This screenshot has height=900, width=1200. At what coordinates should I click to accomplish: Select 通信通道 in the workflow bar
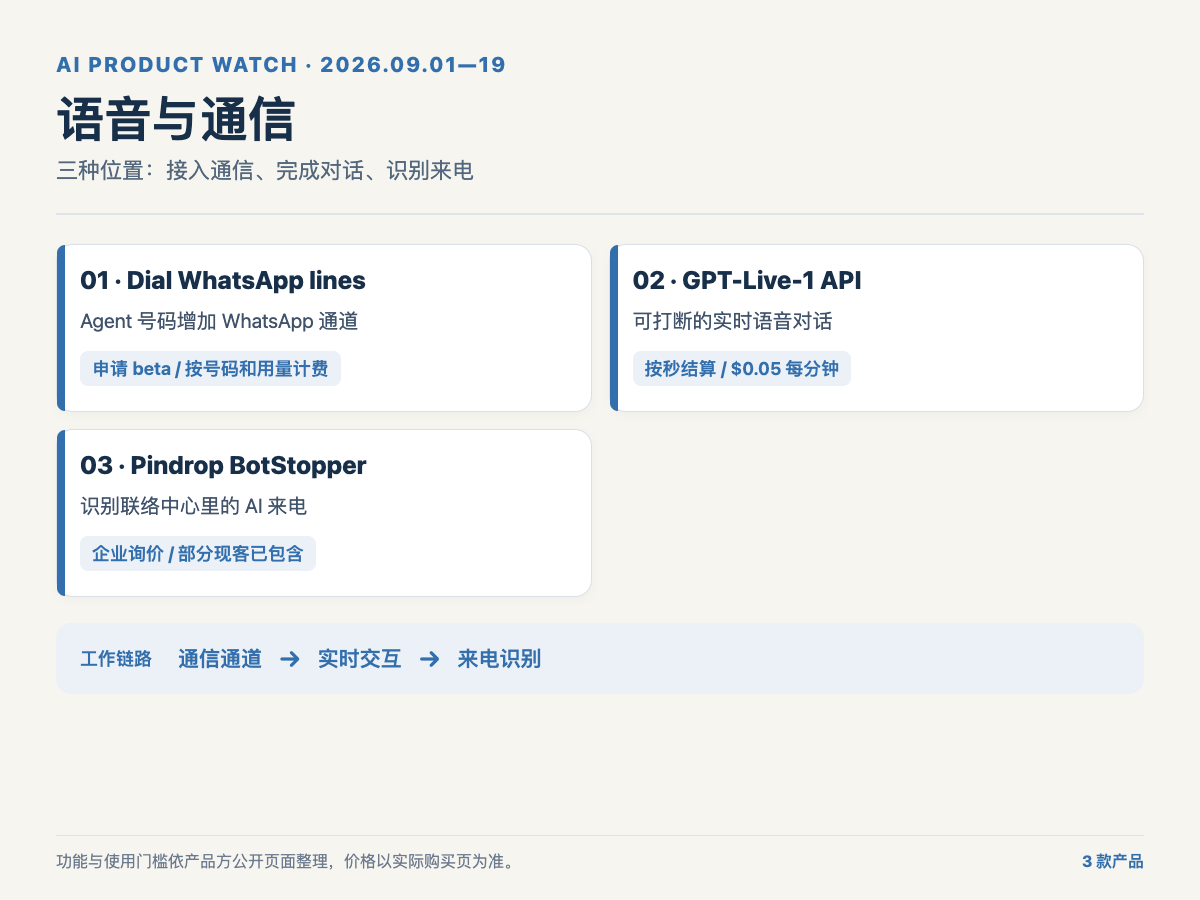click(220, 659)
